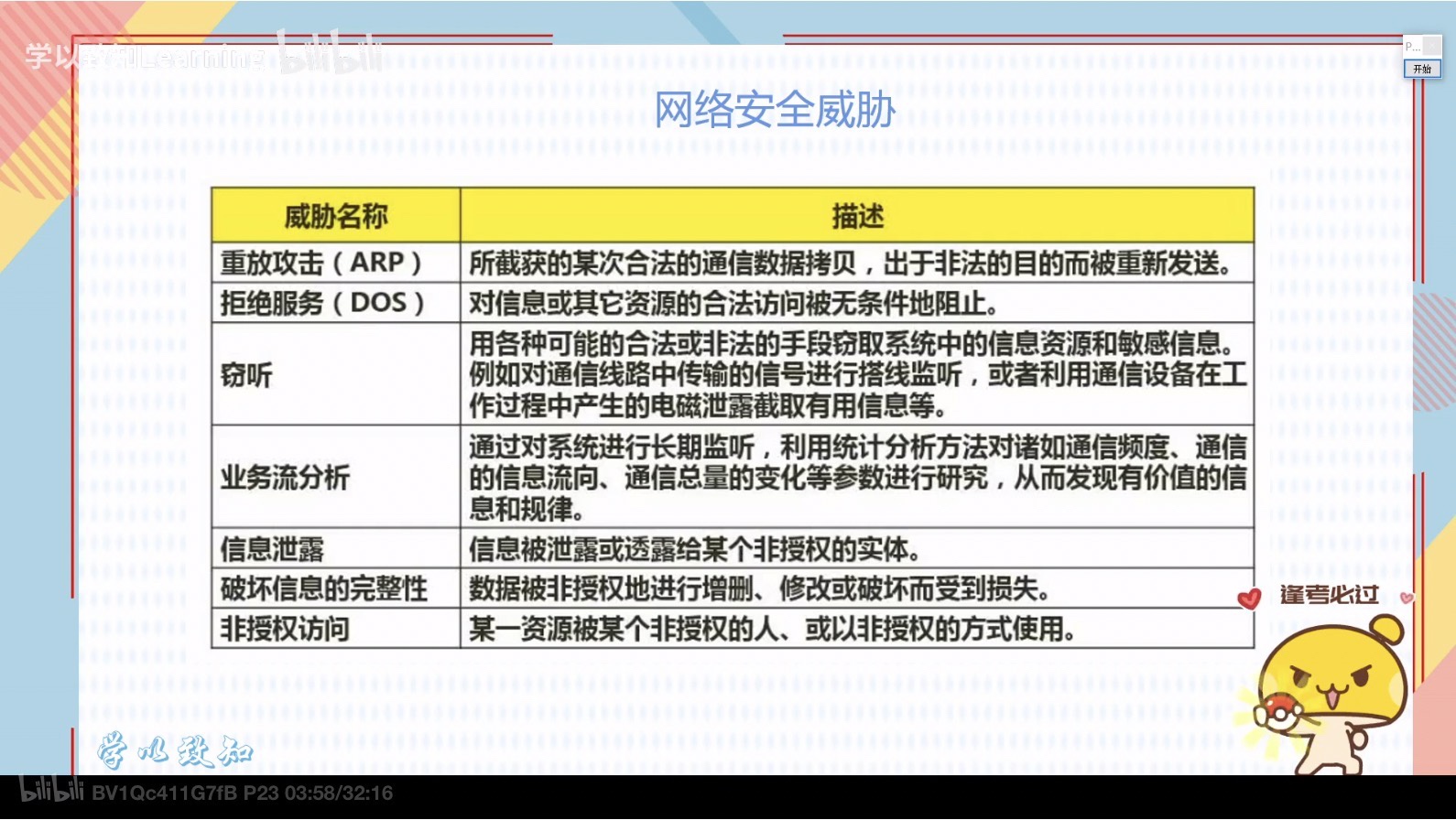Screen dimensions: 1456x820
Task: Click the bilibili watermark logo at top
Action: (331, 53)
